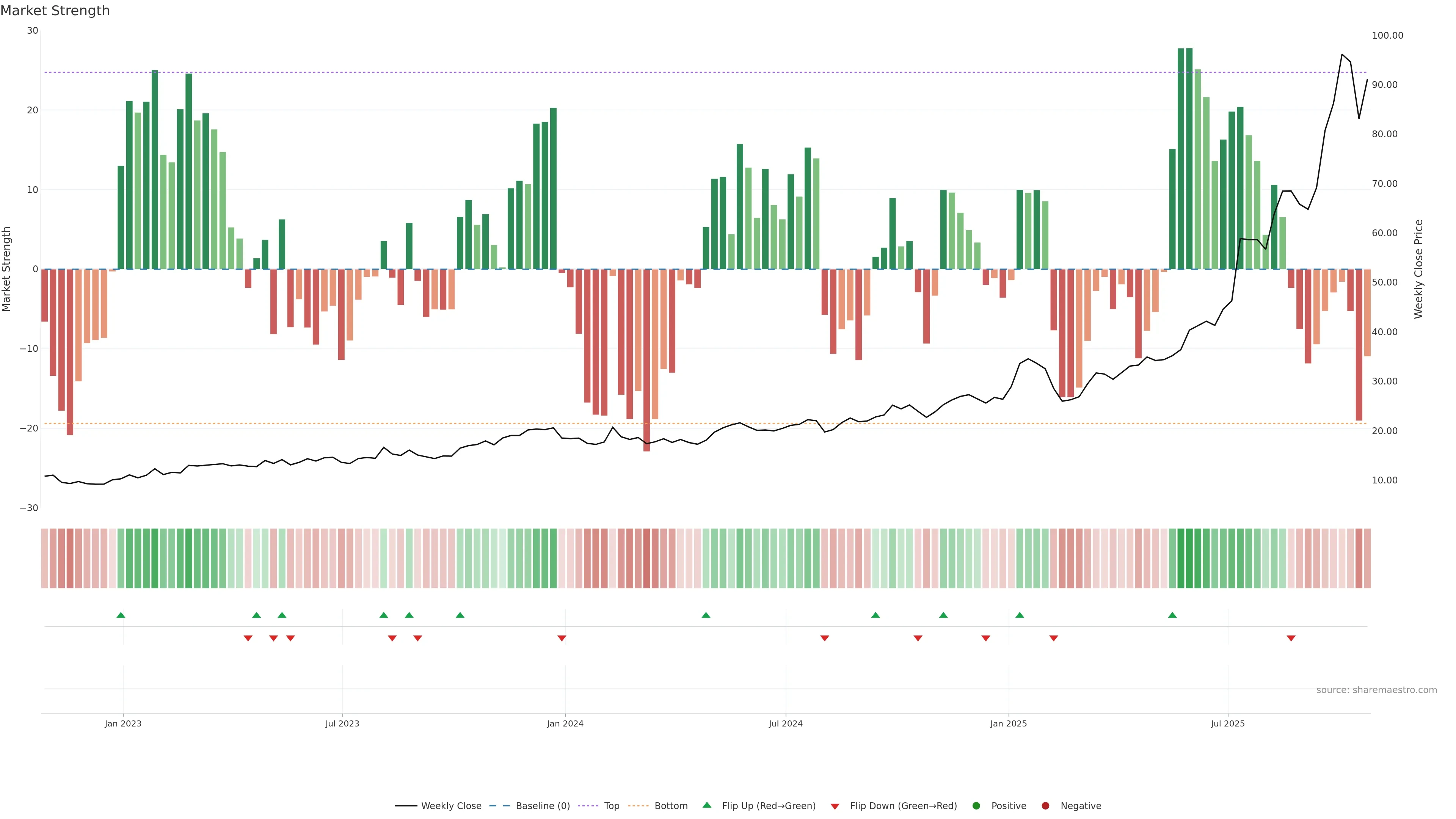Screen dimensions: 1456x819
Task: Click the tallest dark green bar
Action: (1181, 158)
